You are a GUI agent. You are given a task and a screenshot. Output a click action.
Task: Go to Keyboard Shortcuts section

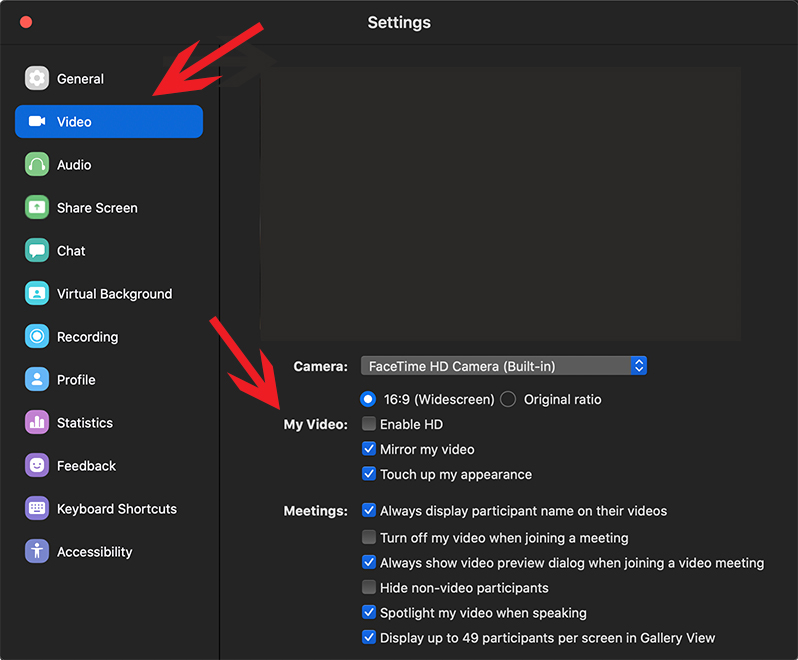[x=116, y=509]
